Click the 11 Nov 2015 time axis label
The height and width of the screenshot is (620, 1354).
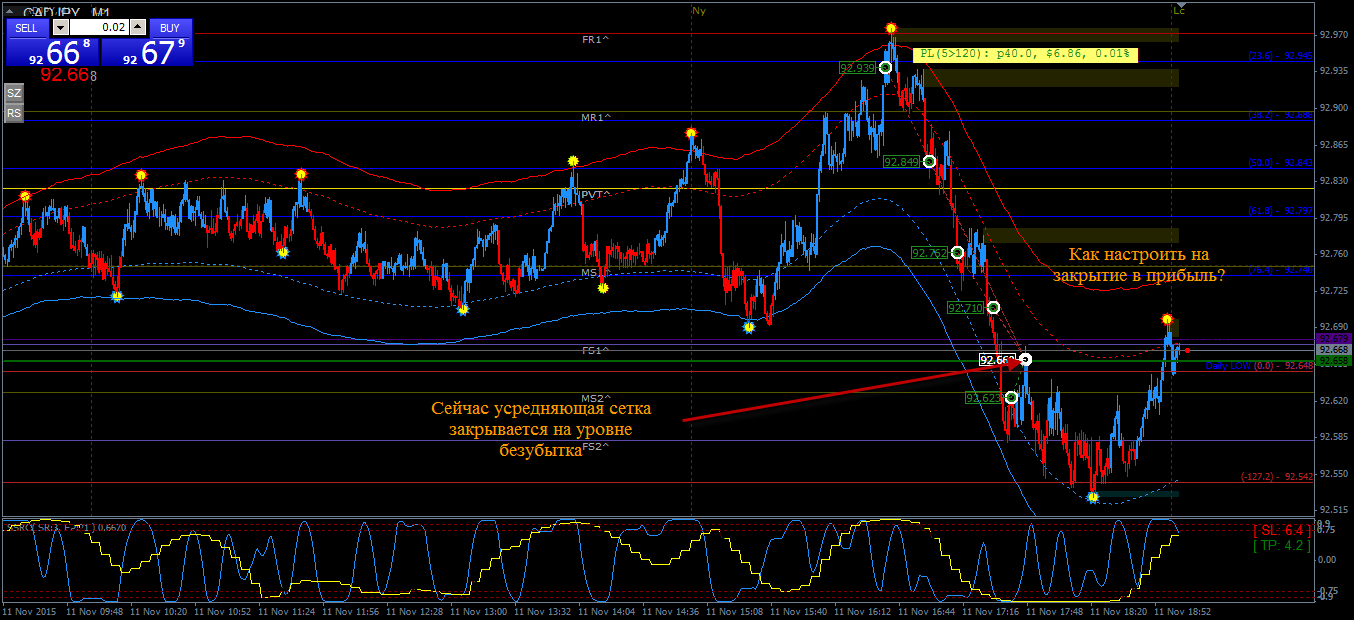(30, 609)
